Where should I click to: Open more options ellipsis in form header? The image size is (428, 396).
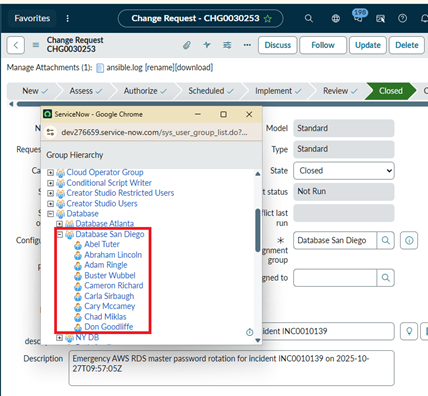(247, 45)
